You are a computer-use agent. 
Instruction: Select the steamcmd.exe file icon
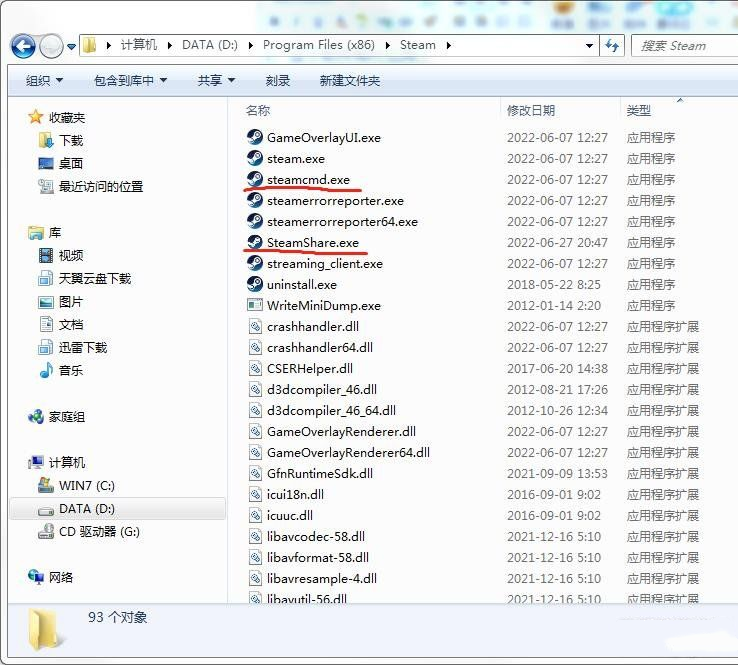pos(255,179)
